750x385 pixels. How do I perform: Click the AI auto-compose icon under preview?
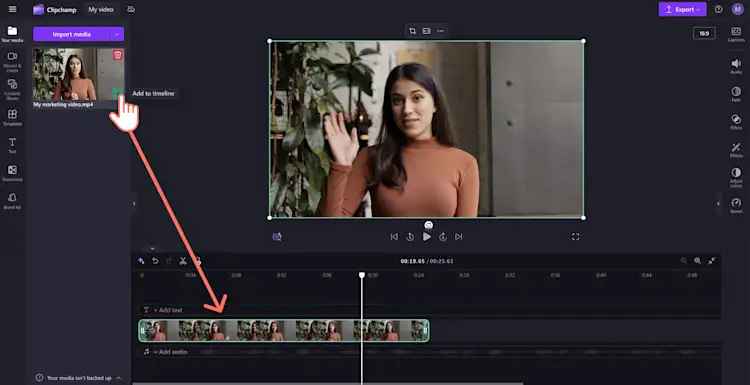tap(277, 237)
